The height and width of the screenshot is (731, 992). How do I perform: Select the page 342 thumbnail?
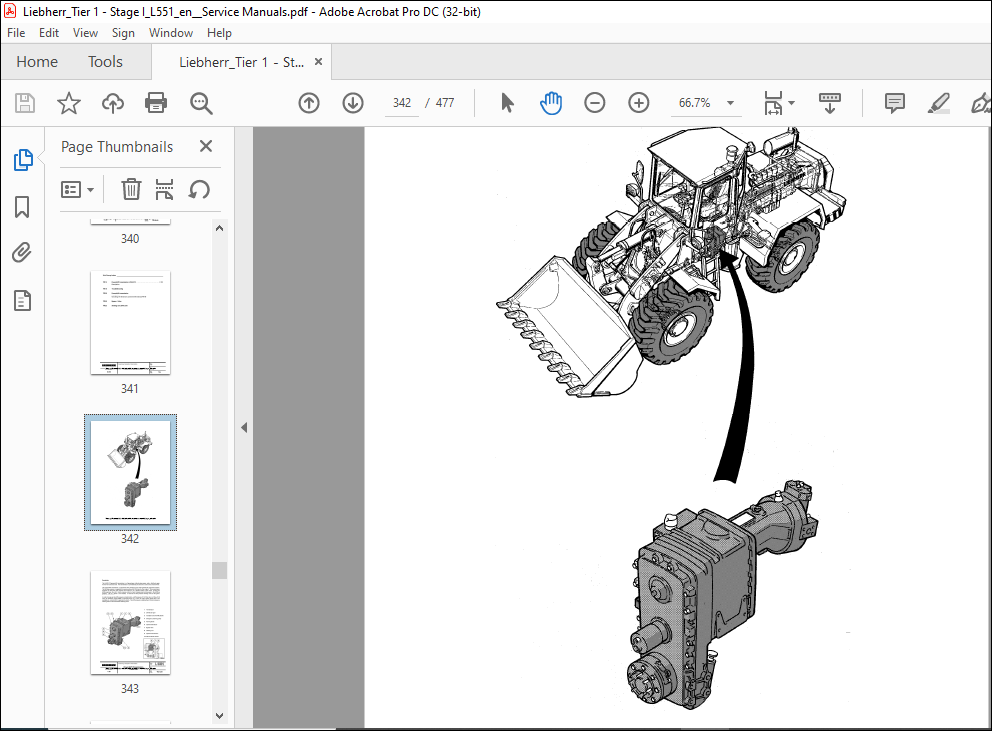(x=130, y=472)
